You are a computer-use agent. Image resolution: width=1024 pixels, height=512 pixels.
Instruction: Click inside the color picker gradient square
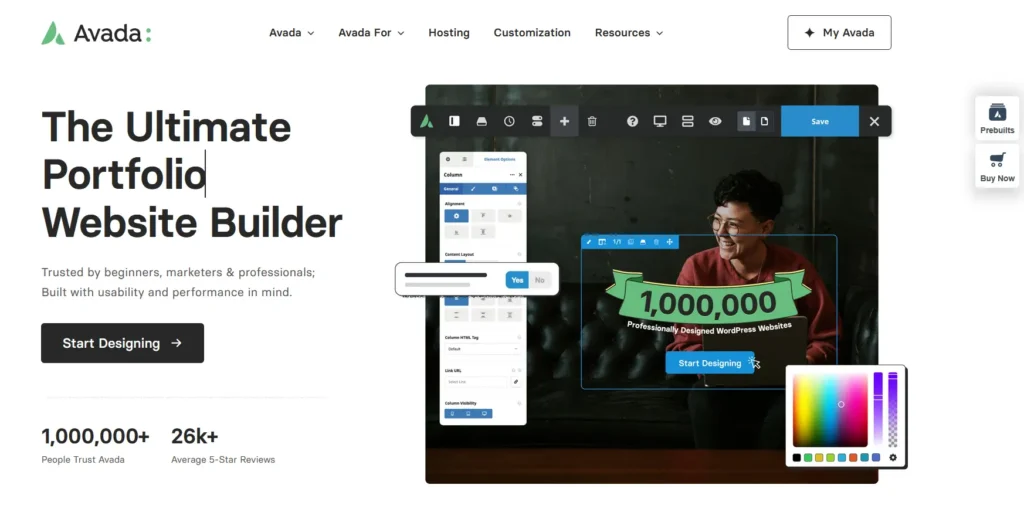pos(830,410)
